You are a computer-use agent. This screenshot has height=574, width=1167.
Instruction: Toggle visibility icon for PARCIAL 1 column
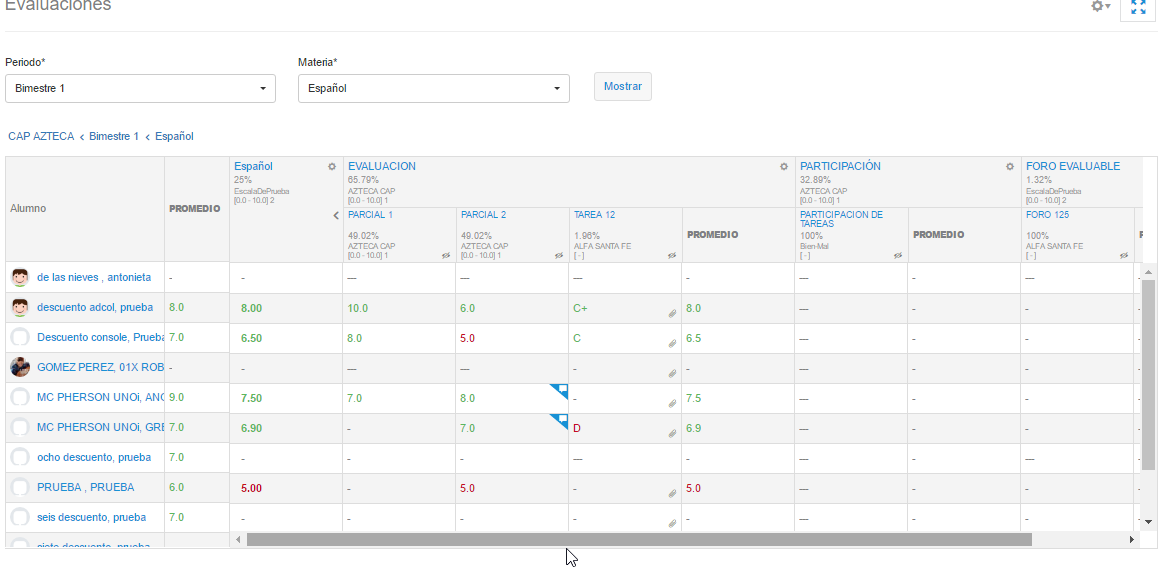[446, 256]
